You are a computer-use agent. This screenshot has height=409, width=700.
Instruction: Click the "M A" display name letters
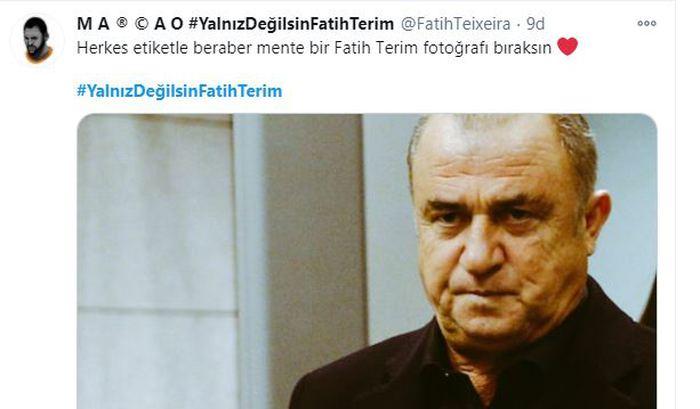click(93, 24)
